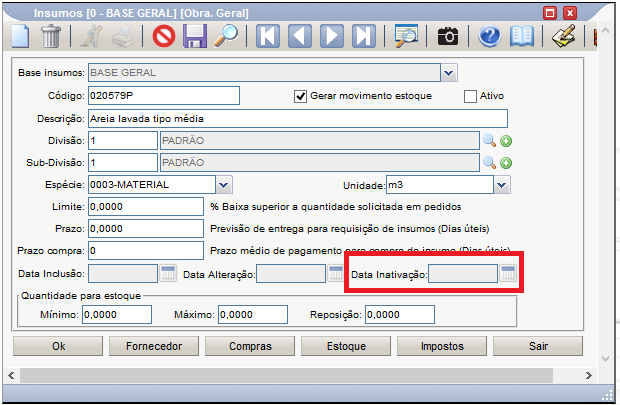Go to the next record
This screenshot has height=405, width=620.
click(332, 36)
